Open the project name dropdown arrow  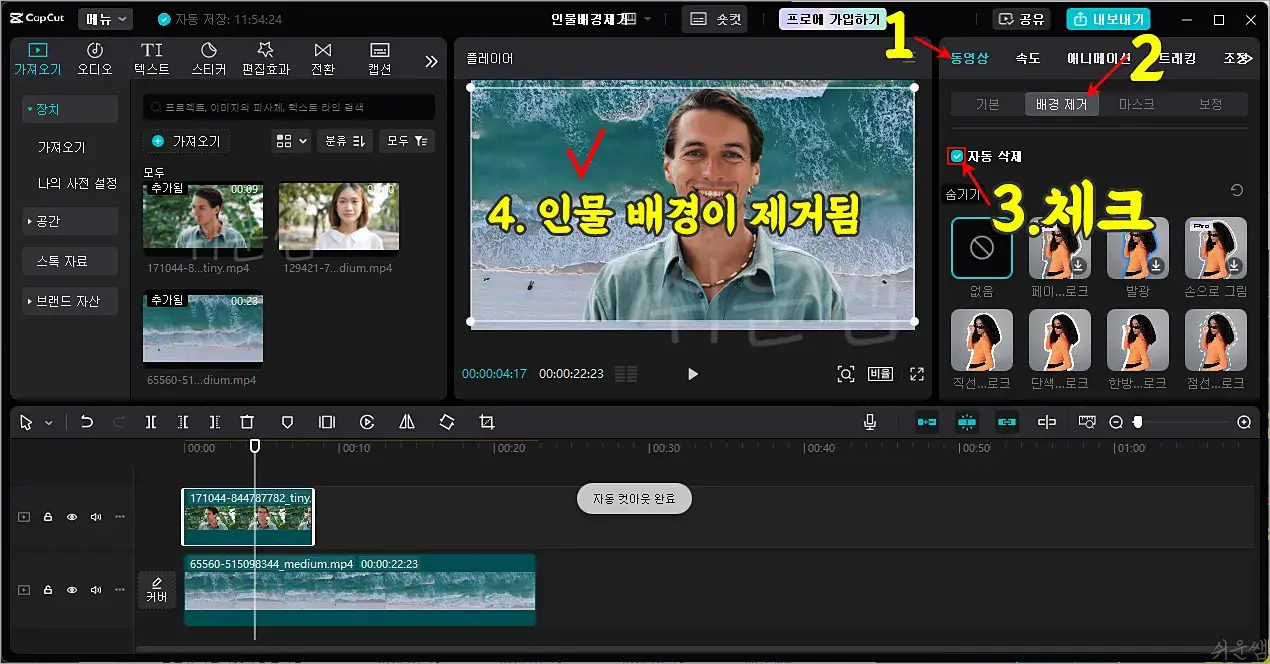647,19
